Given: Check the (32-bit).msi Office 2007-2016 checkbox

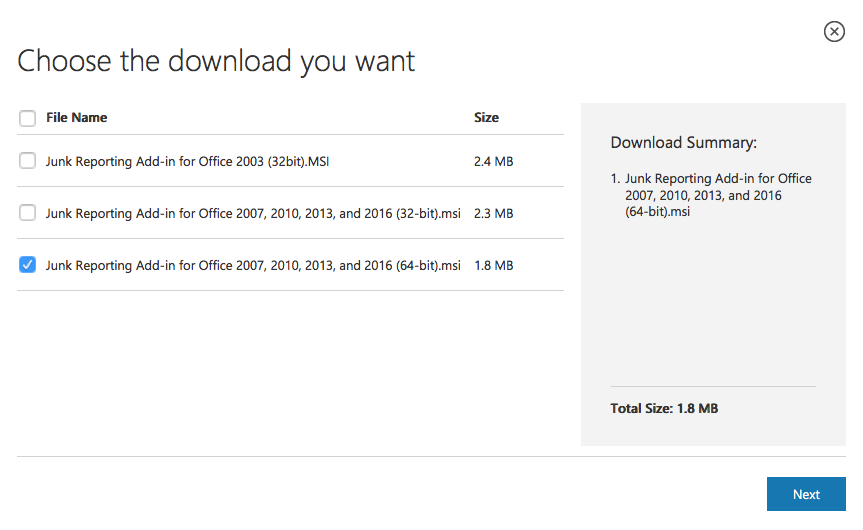Looking at the screenshot, I should pyautogui.click(x=28, y=212).
